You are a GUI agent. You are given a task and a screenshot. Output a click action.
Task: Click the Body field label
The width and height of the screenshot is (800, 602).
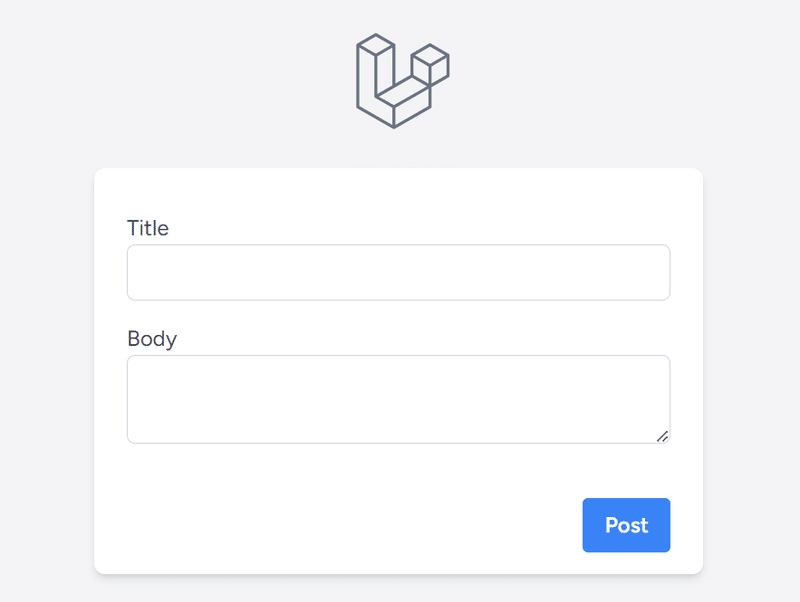click(152, 339)
